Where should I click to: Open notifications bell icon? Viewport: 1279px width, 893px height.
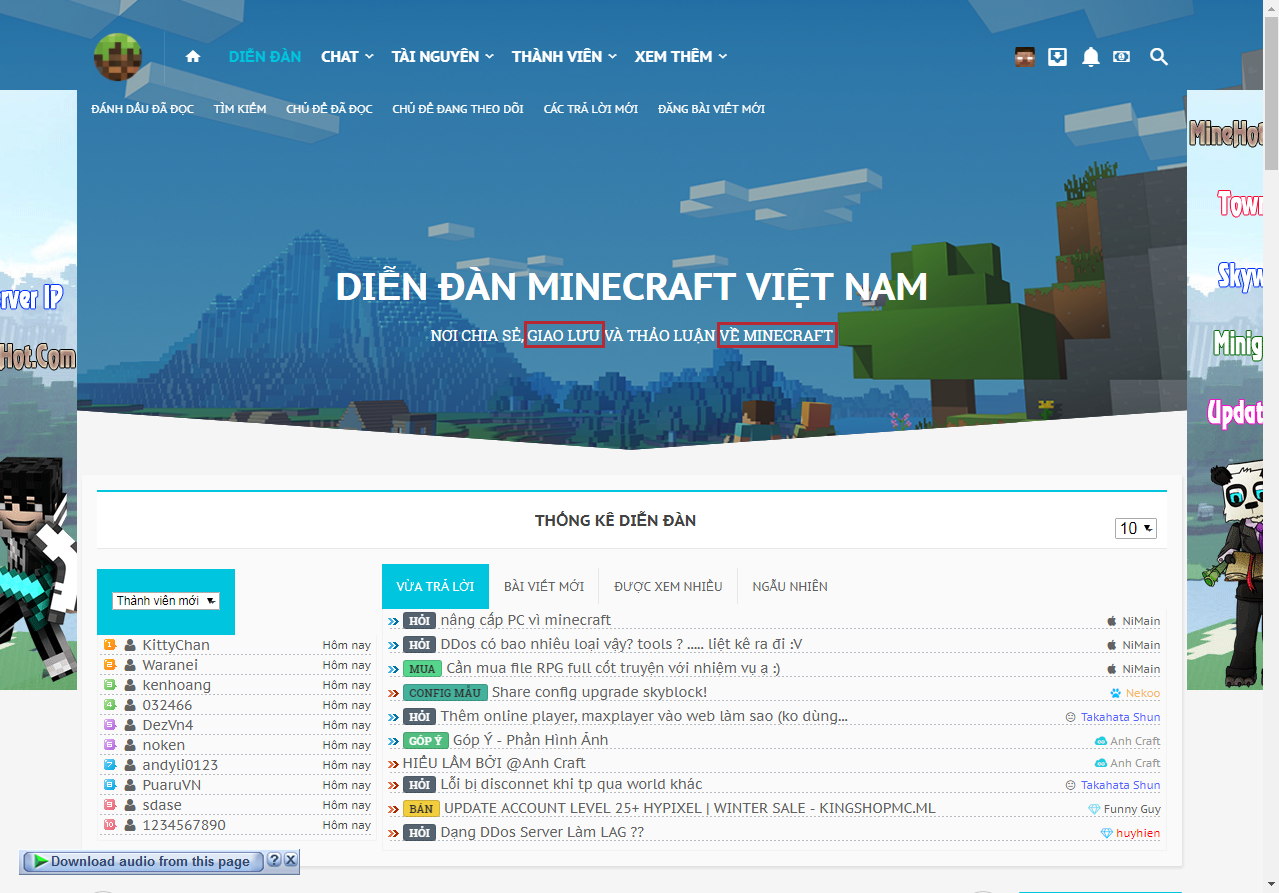[1091, 57]
